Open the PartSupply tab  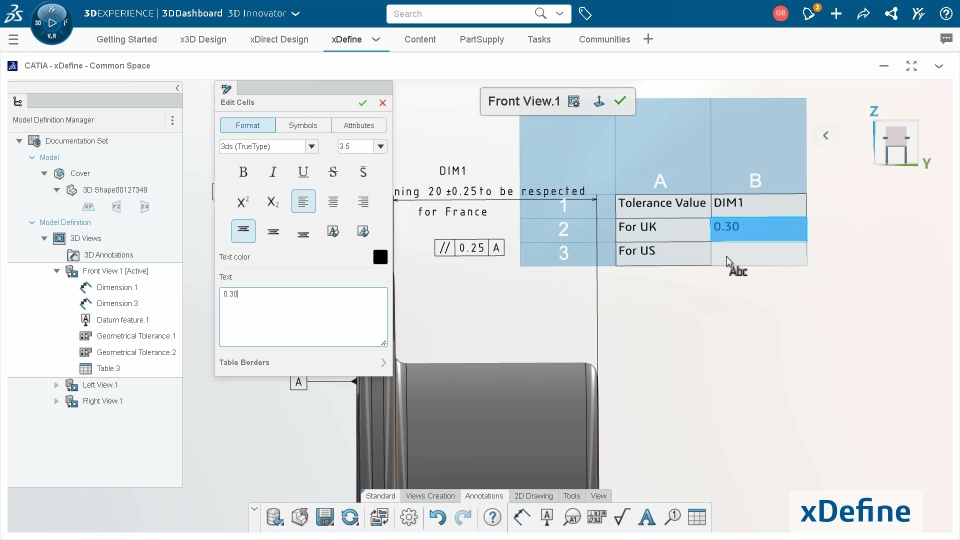[x=482, y=39]
